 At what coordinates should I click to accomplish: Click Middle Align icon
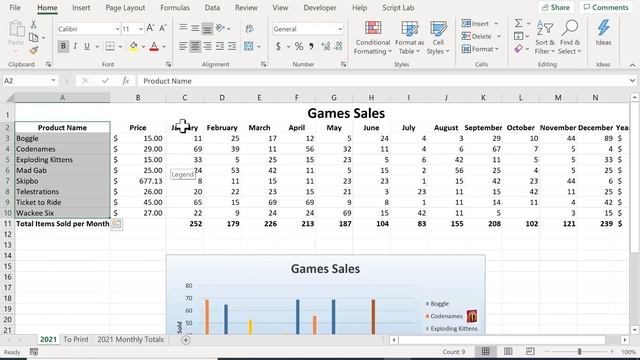coord(195,28)
